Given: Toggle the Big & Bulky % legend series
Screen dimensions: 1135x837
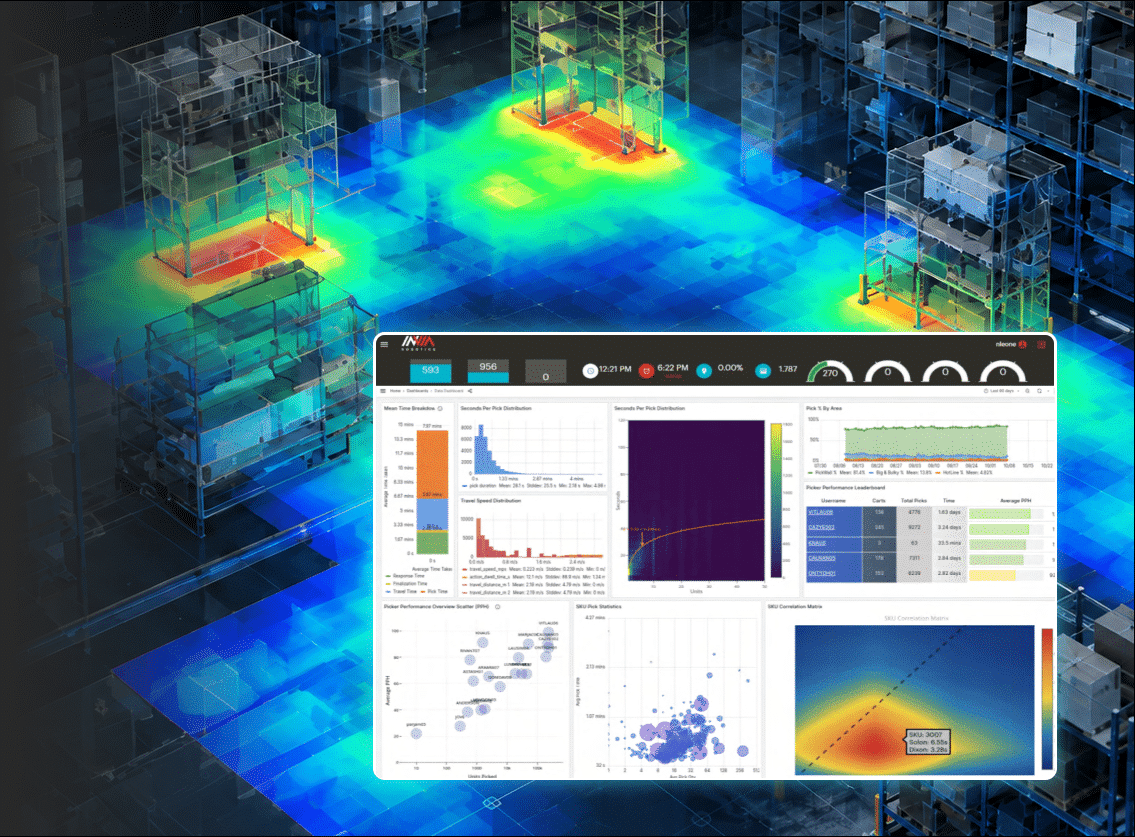Looking at the screenshot, I should [x=885, y=473].
